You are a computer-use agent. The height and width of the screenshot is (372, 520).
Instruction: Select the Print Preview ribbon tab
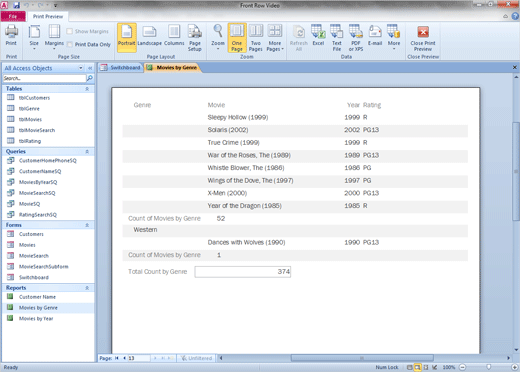coord(48,16)
